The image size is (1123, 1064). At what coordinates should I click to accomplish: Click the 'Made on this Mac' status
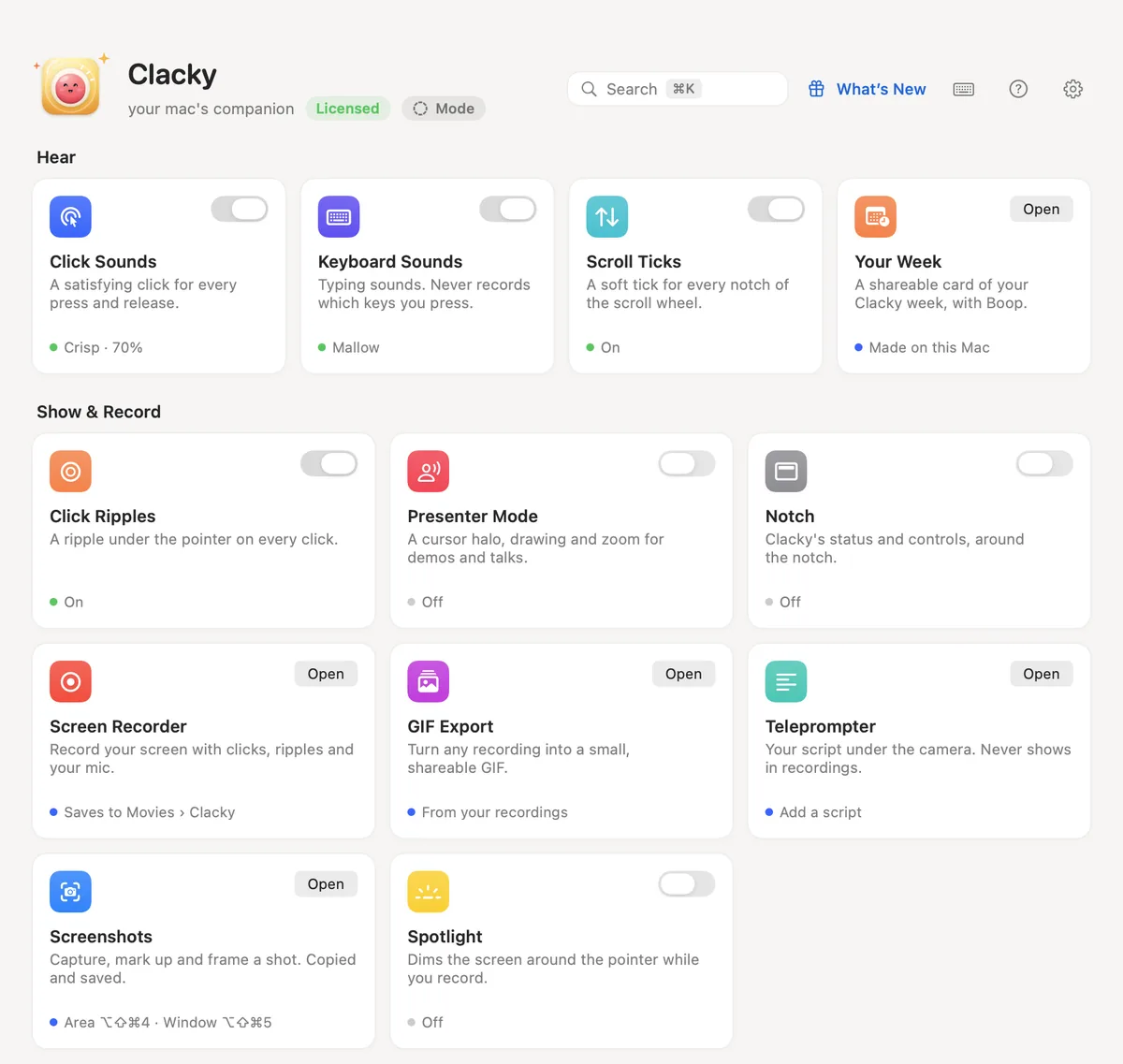pos(929,347)
